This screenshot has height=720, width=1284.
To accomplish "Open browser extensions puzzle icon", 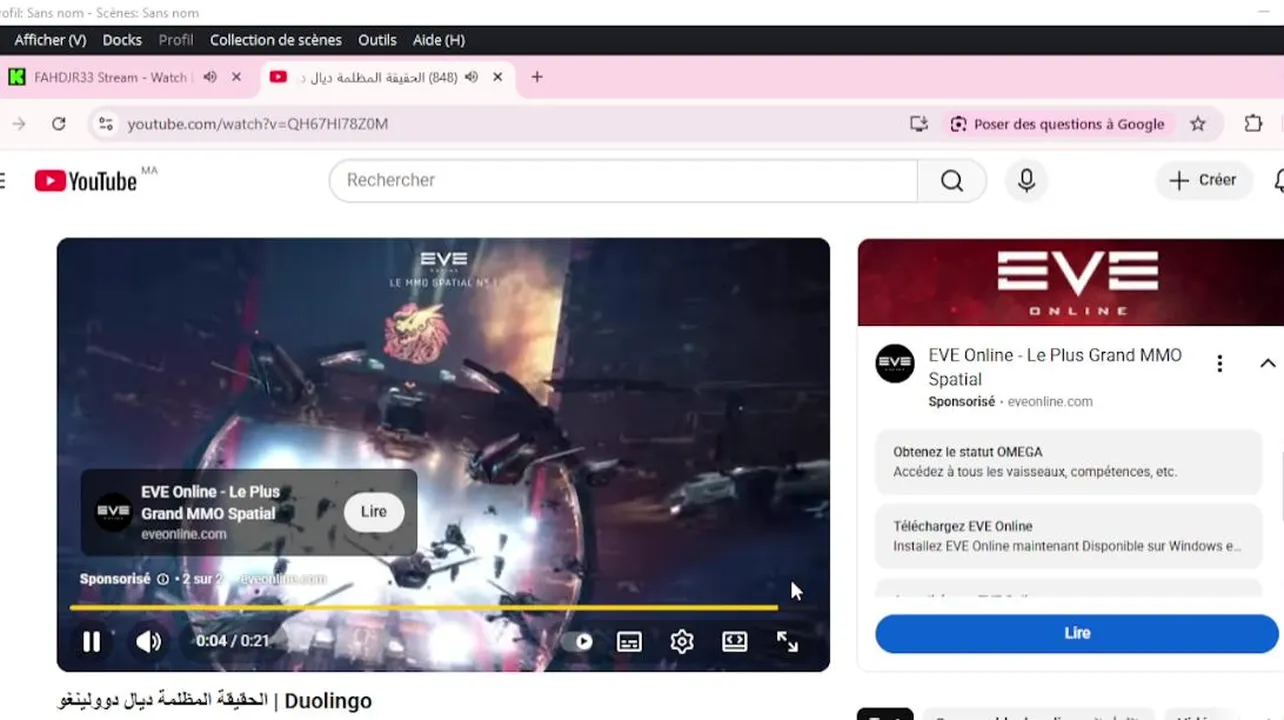I will 1253,124.
